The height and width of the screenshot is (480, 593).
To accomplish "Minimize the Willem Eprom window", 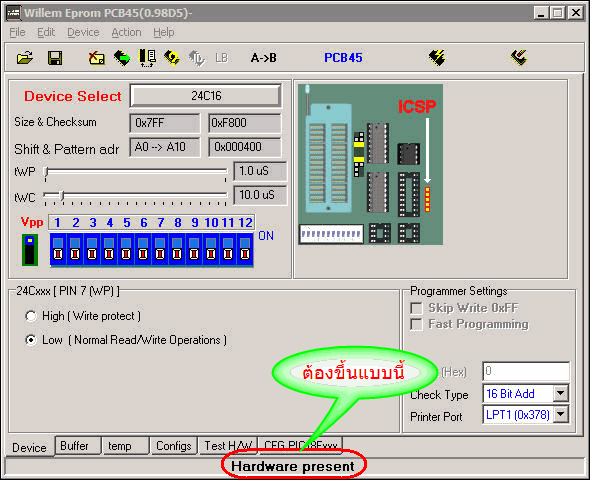I will click(x=541, y=13).
